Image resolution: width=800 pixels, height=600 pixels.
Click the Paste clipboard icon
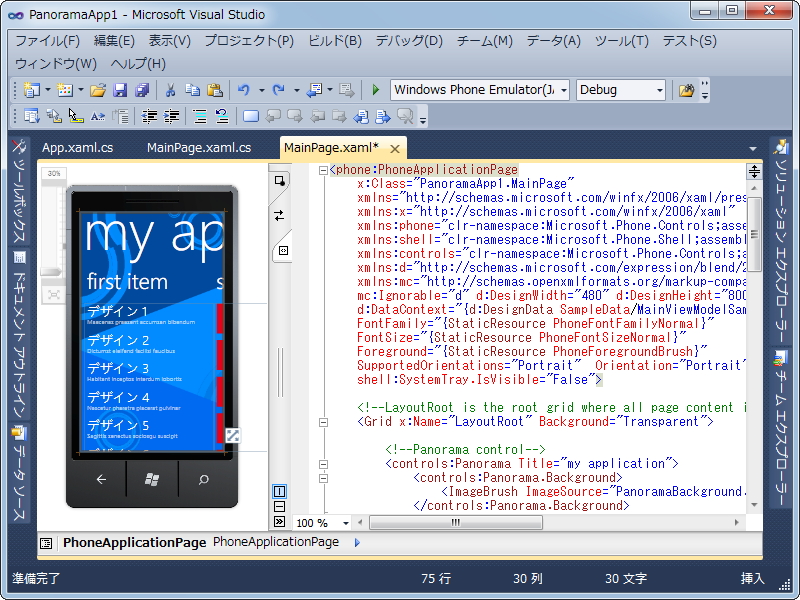(x=214, y=90)
